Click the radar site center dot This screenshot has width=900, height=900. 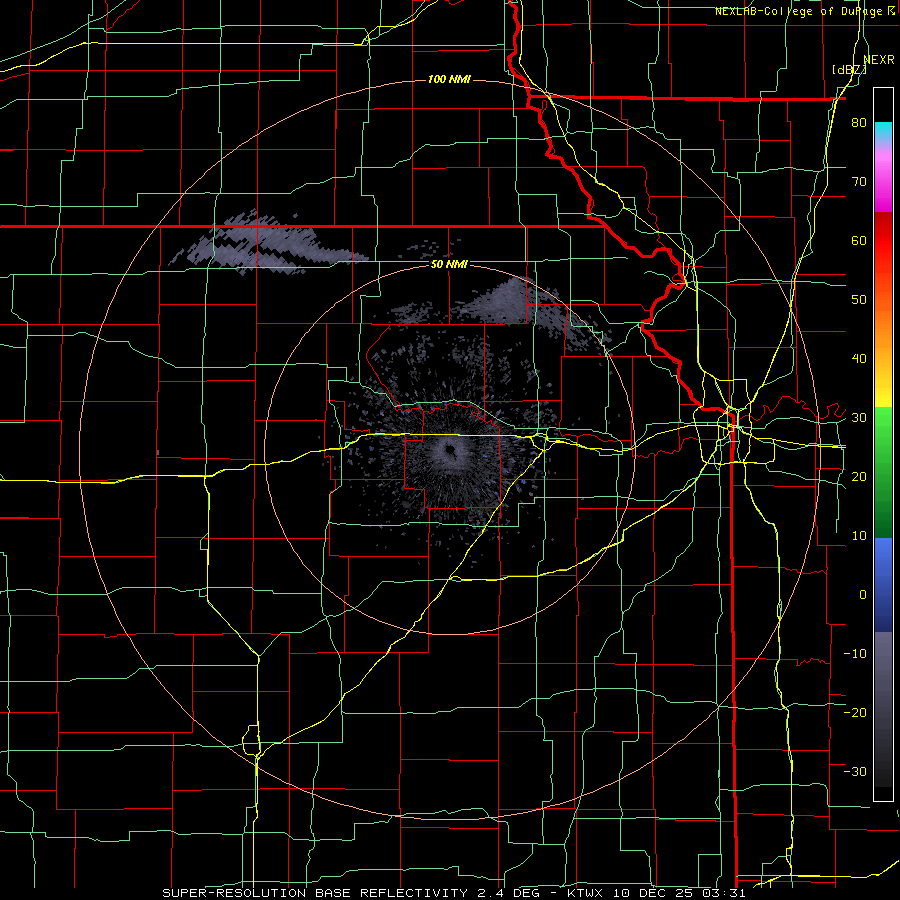click(x=449, y=449)
